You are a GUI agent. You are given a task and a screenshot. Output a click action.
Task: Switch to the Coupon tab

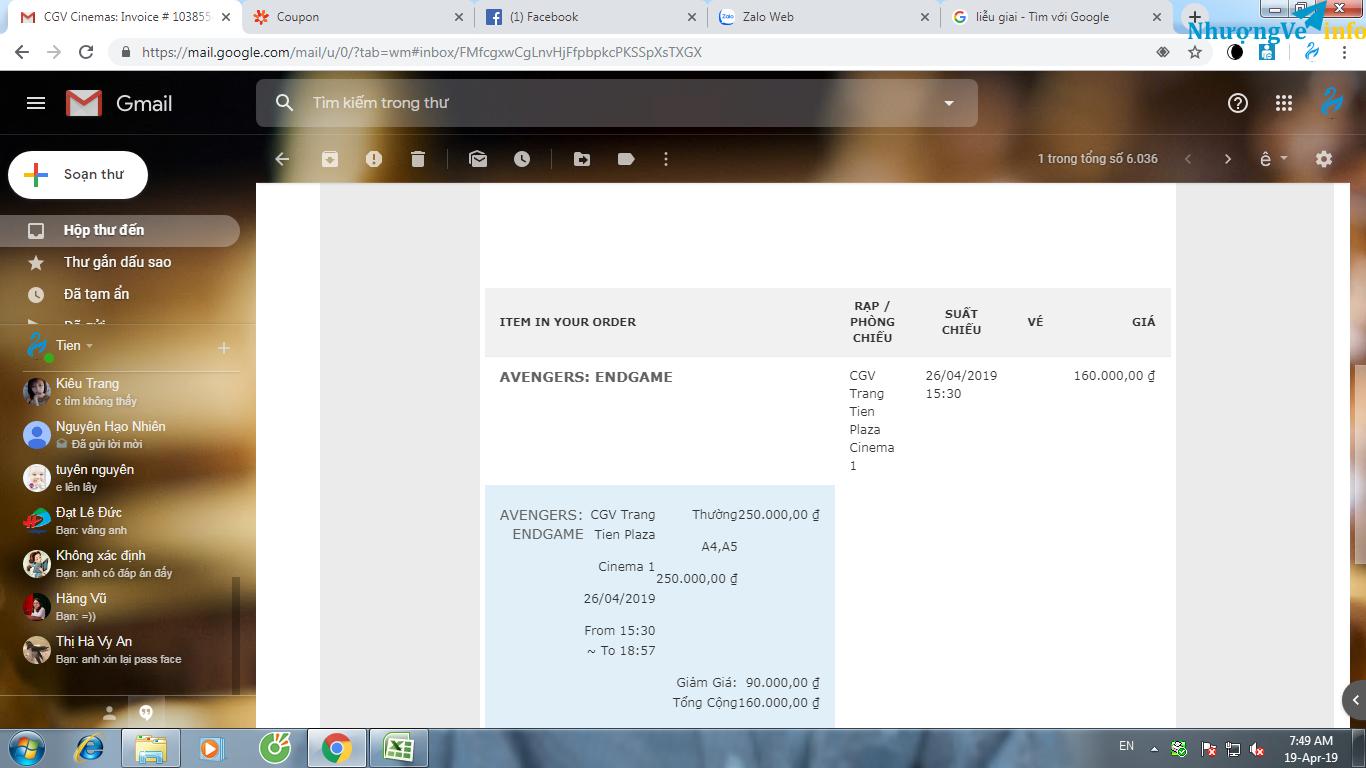point(359,17)
